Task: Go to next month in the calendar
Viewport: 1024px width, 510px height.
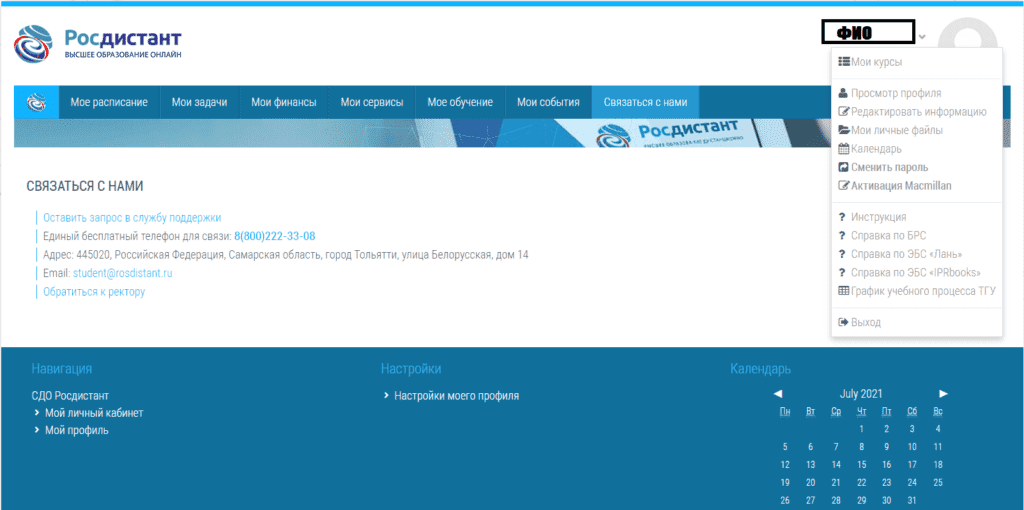Action: [943, 394]
